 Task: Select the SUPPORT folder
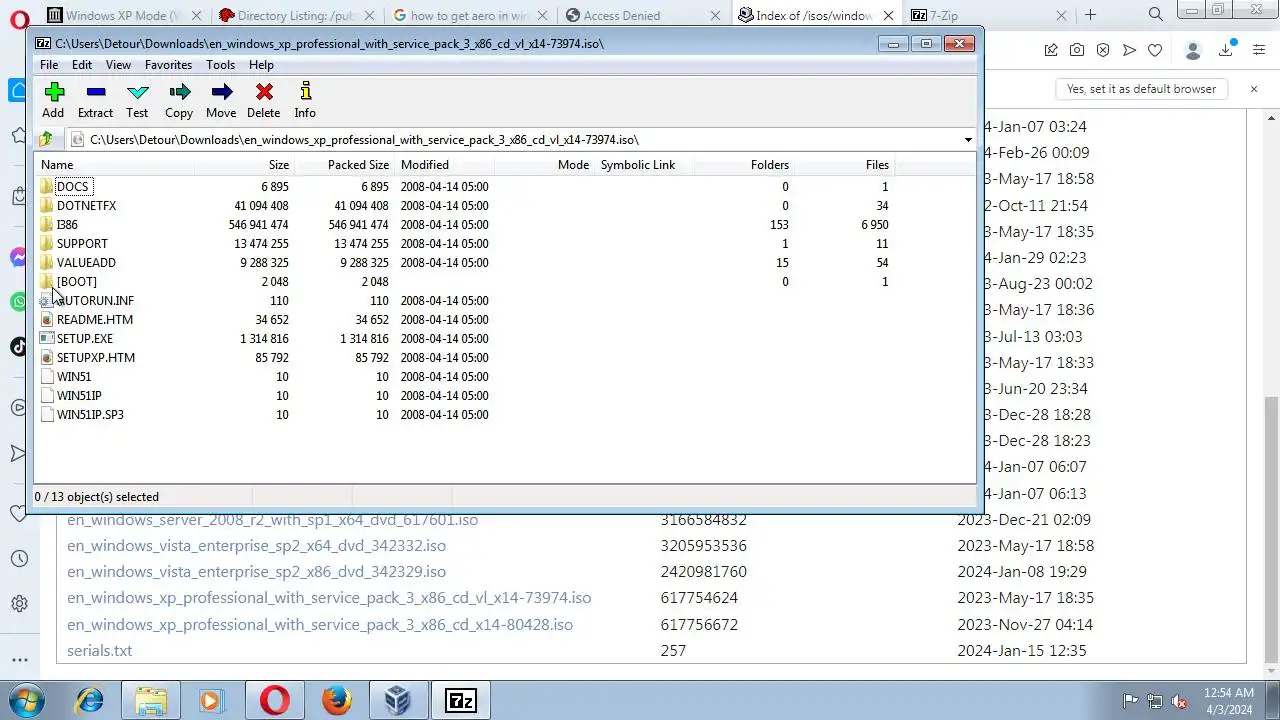click(x=82, y=244)
